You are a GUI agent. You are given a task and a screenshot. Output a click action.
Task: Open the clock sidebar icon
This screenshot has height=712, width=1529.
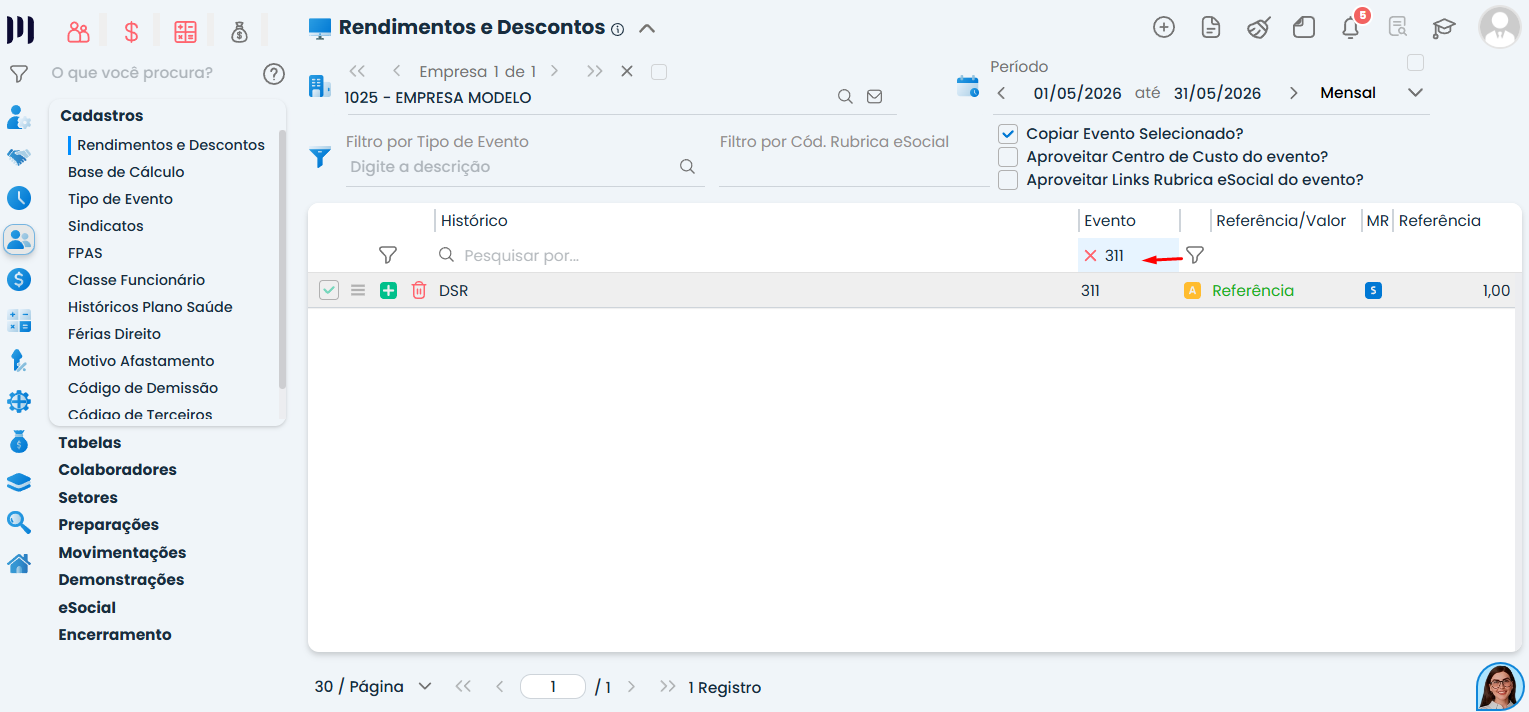pos(19,197)
